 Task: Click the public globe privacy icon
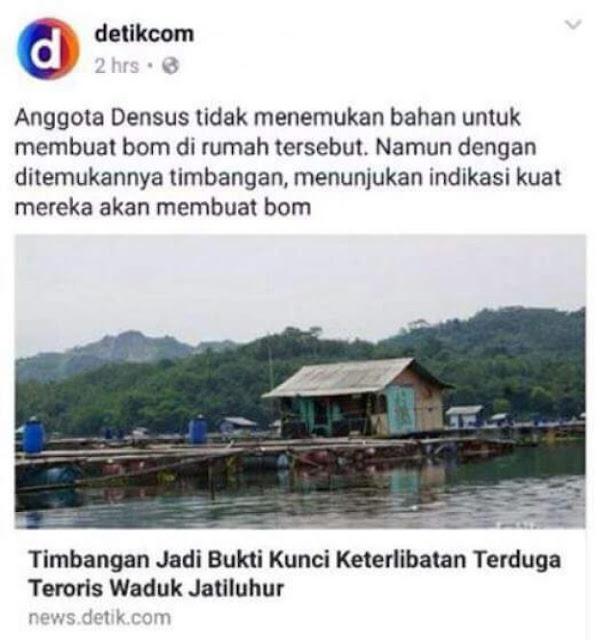(x=171, y=66)
